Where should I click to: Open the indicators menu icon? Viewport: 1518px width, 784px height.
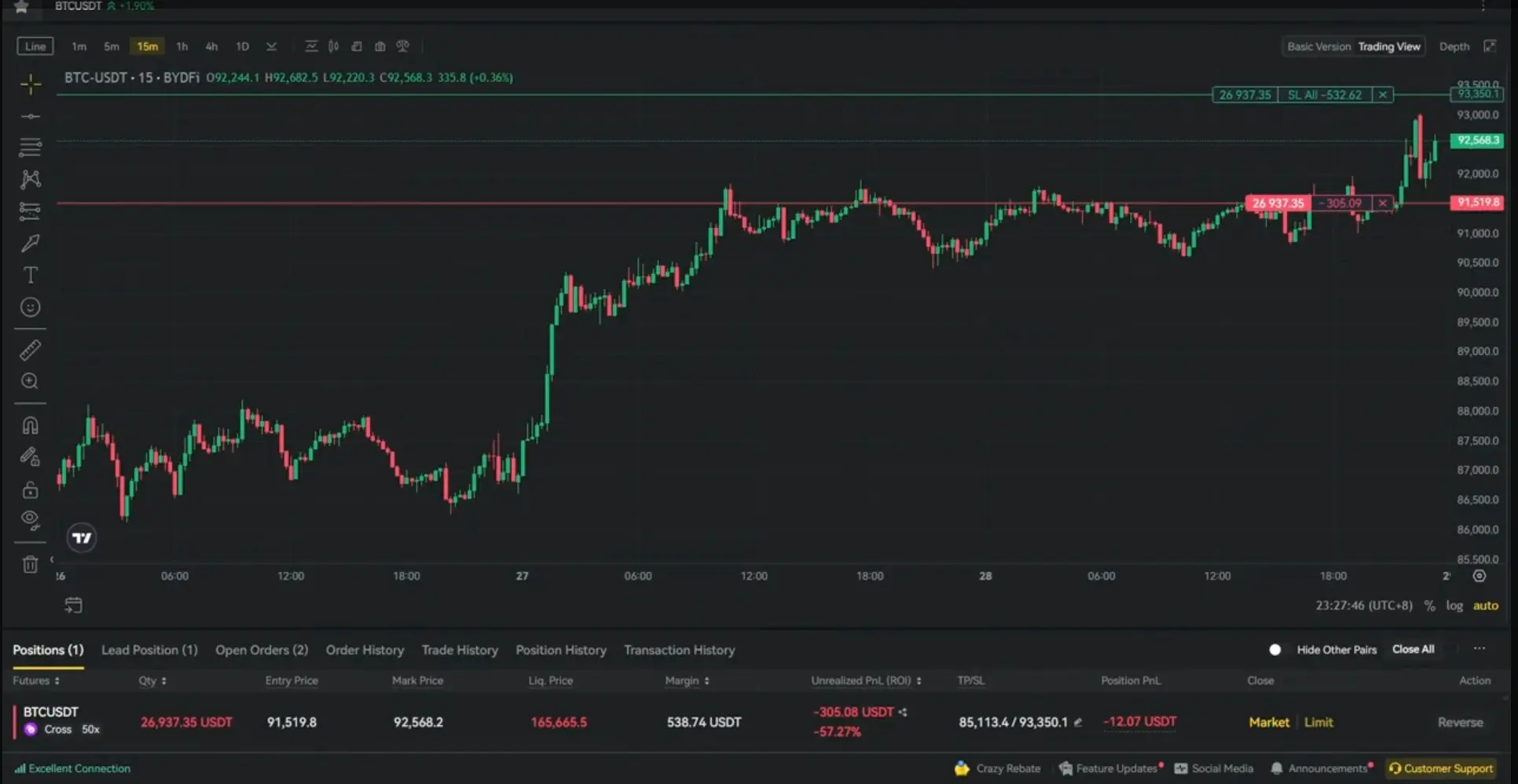point(311,46)
